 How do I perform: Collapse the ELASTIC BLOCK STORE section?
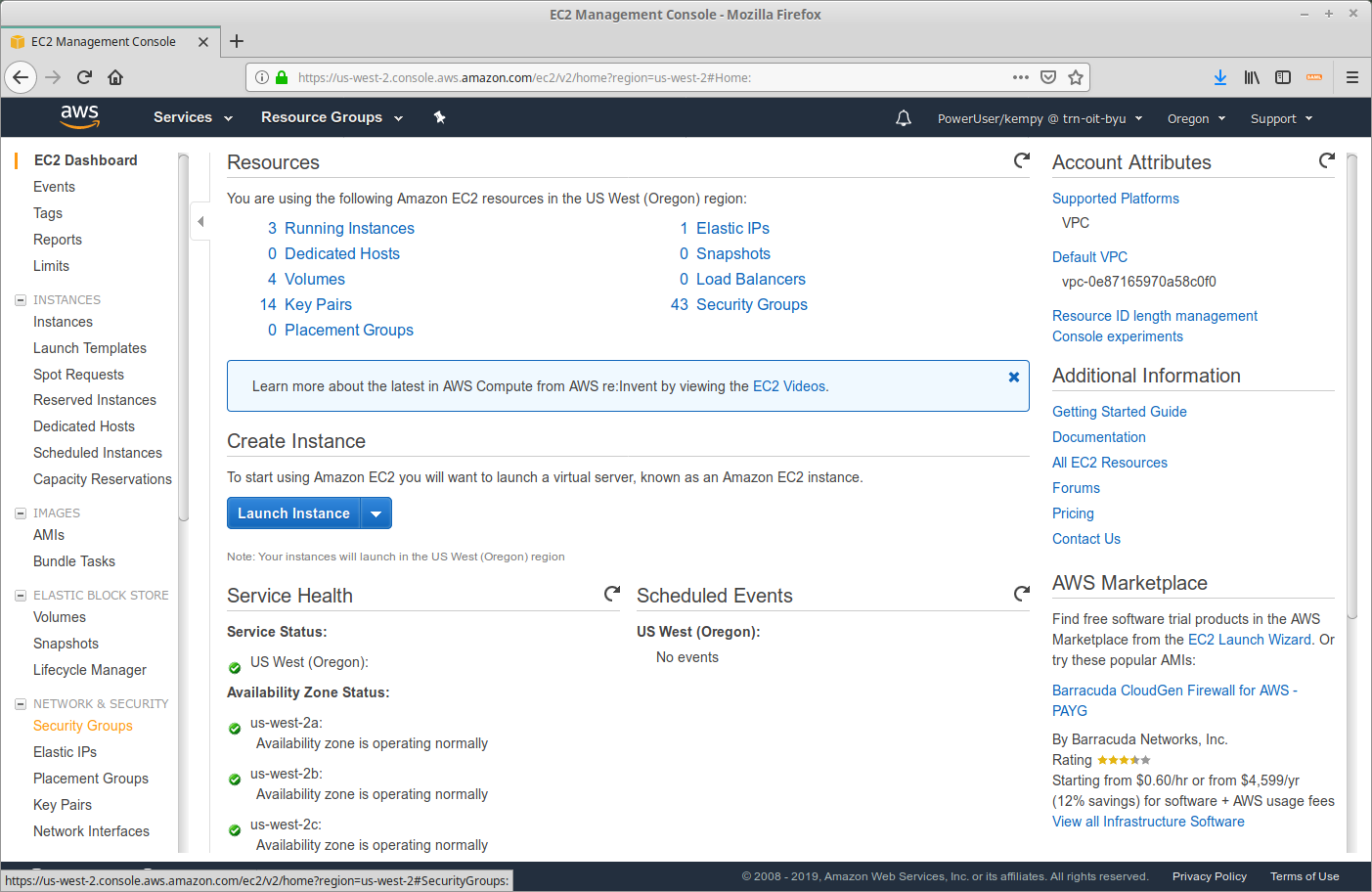[21, 596]
